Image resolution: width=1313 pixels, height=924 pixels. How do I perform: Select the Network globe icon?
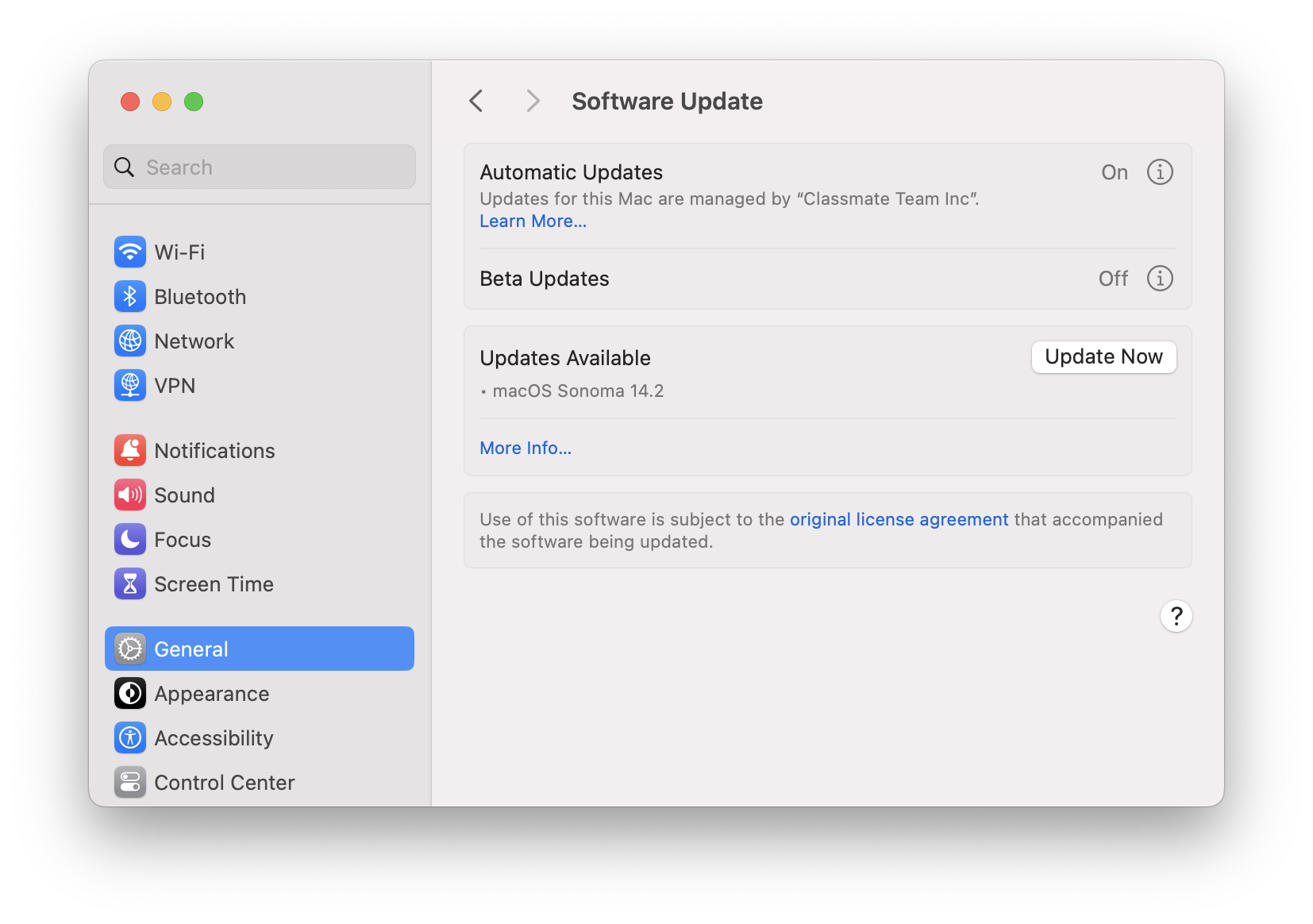[x=130, y=341]
